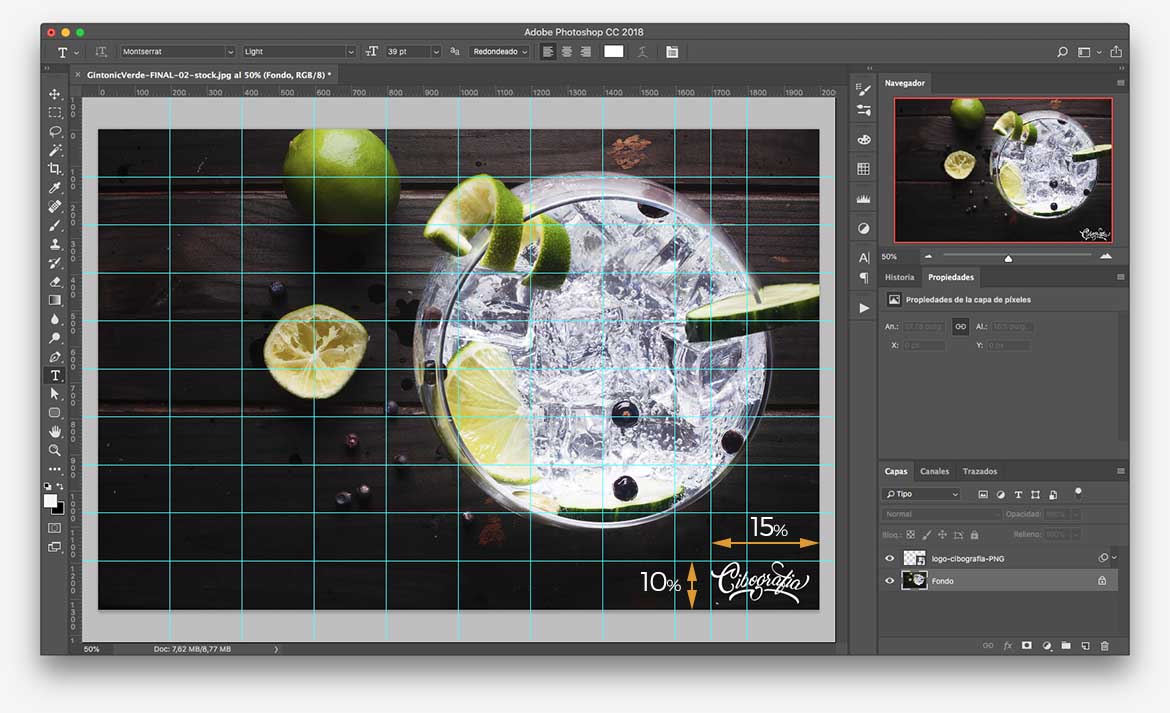
Task: Click the trash icon to delete layer
Action: (1105, 646)
